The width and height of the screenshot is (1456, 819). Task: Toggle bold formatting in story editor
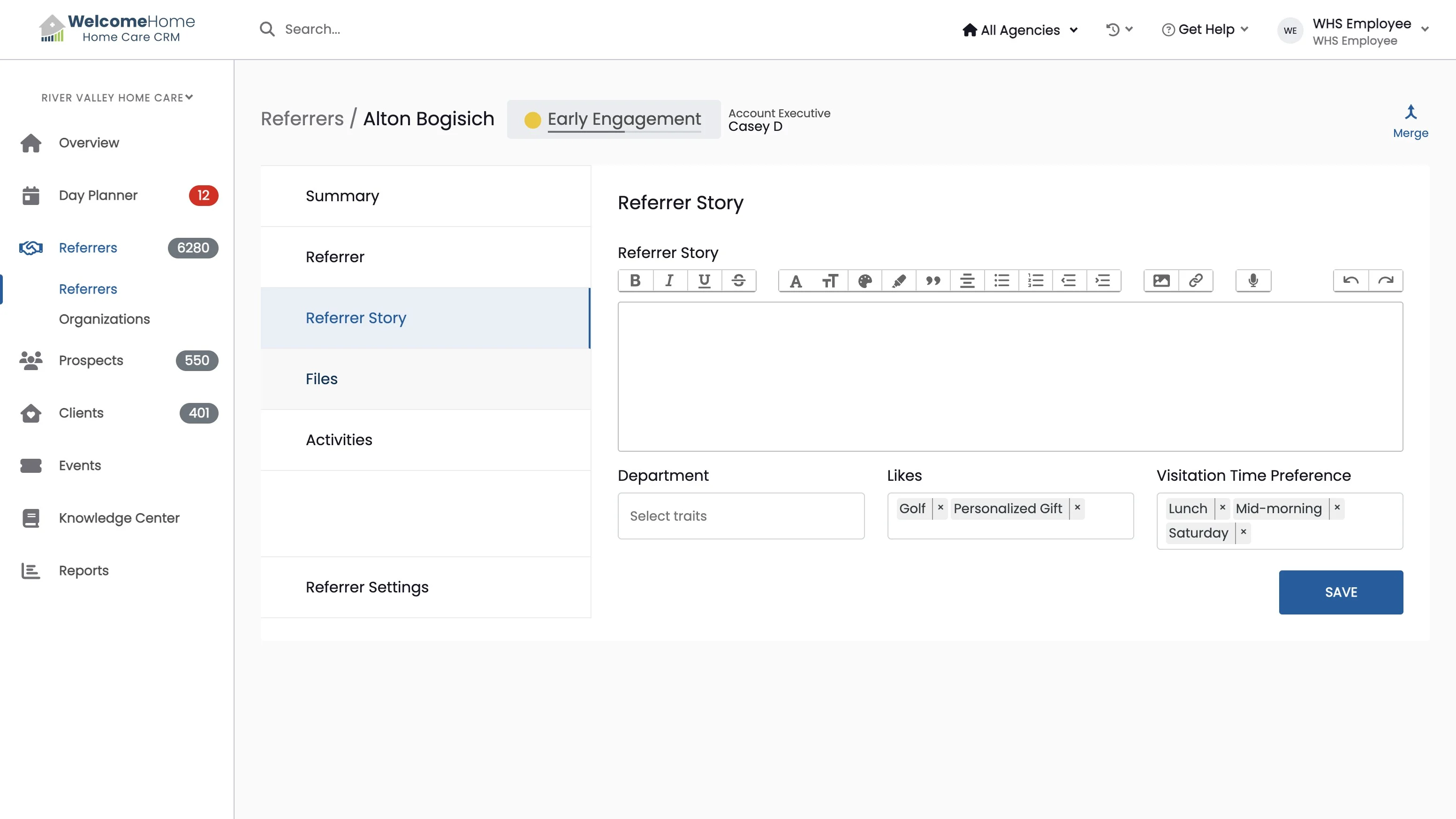(635, 281)
